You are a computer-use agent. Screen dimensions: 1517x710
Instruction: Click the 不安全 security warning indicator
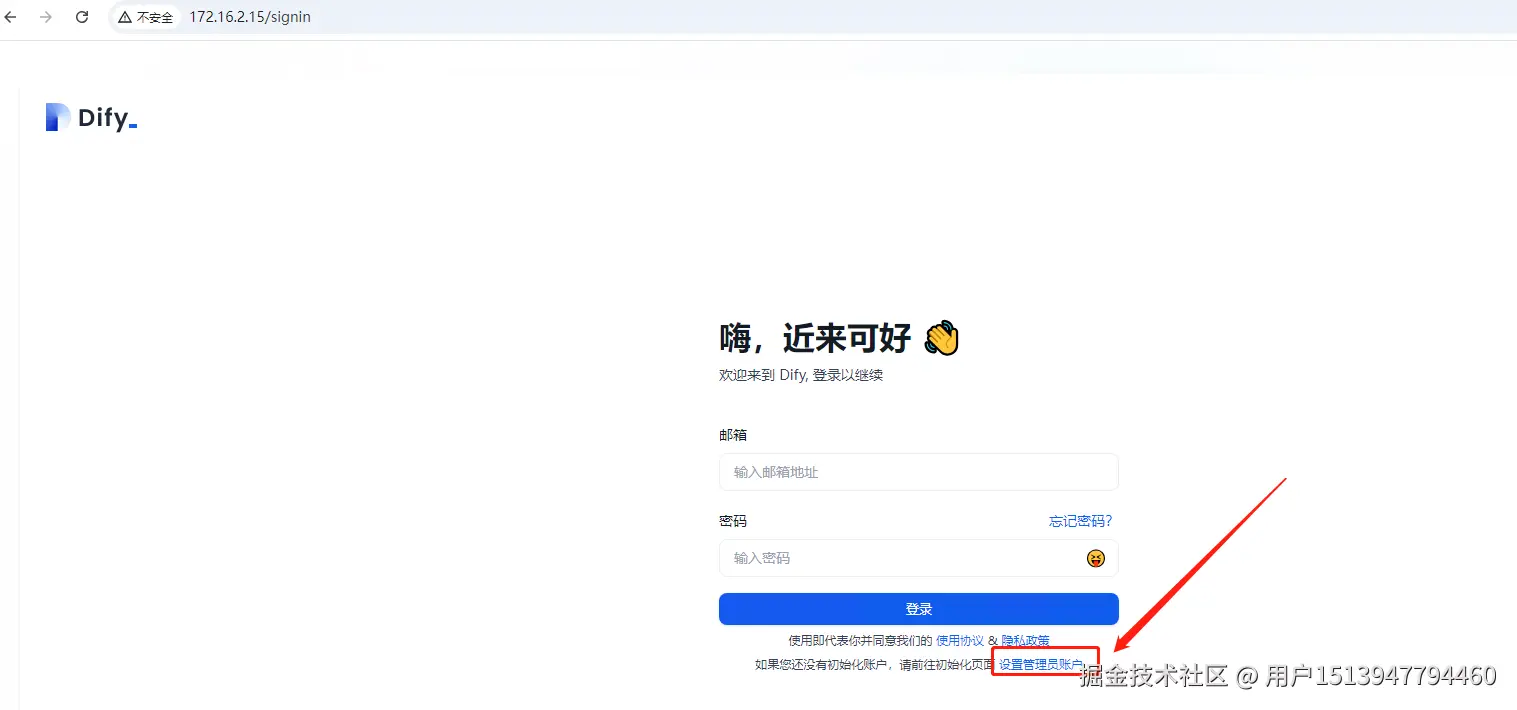[145, 17]
